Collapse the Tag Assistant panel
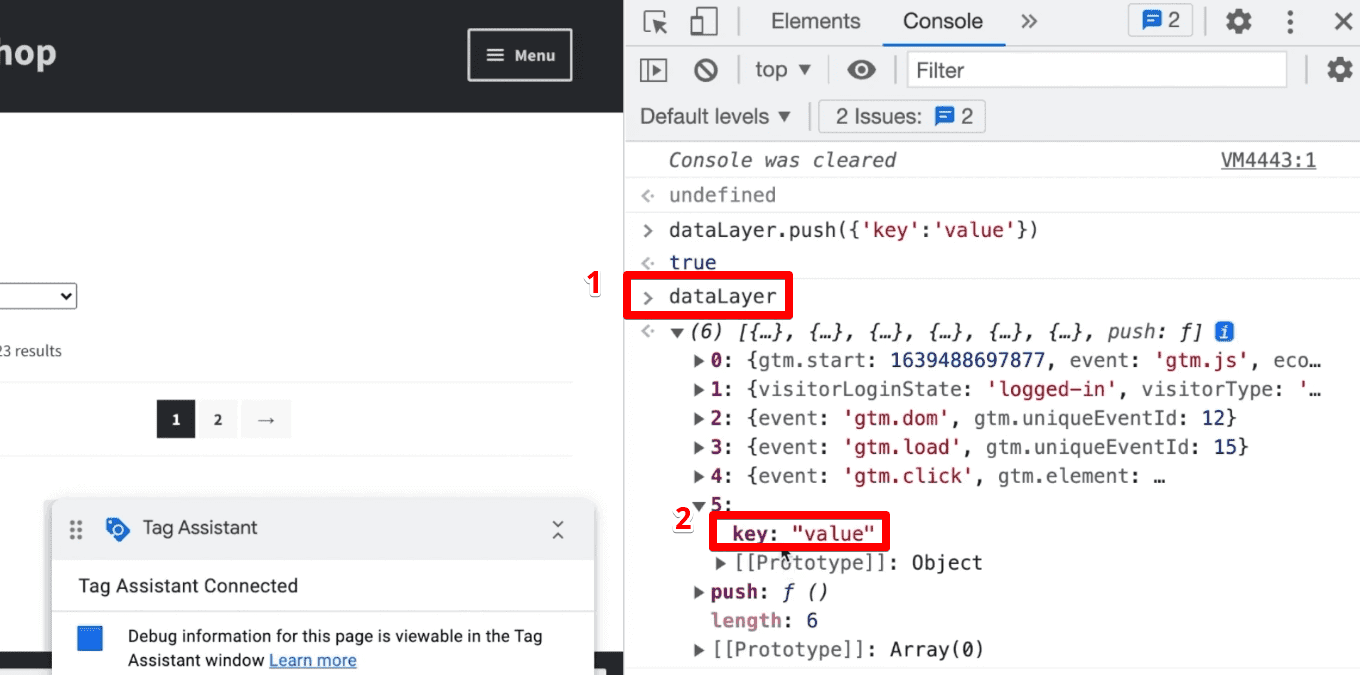This screenshot has height=675, width=1360. coord(557,531)
